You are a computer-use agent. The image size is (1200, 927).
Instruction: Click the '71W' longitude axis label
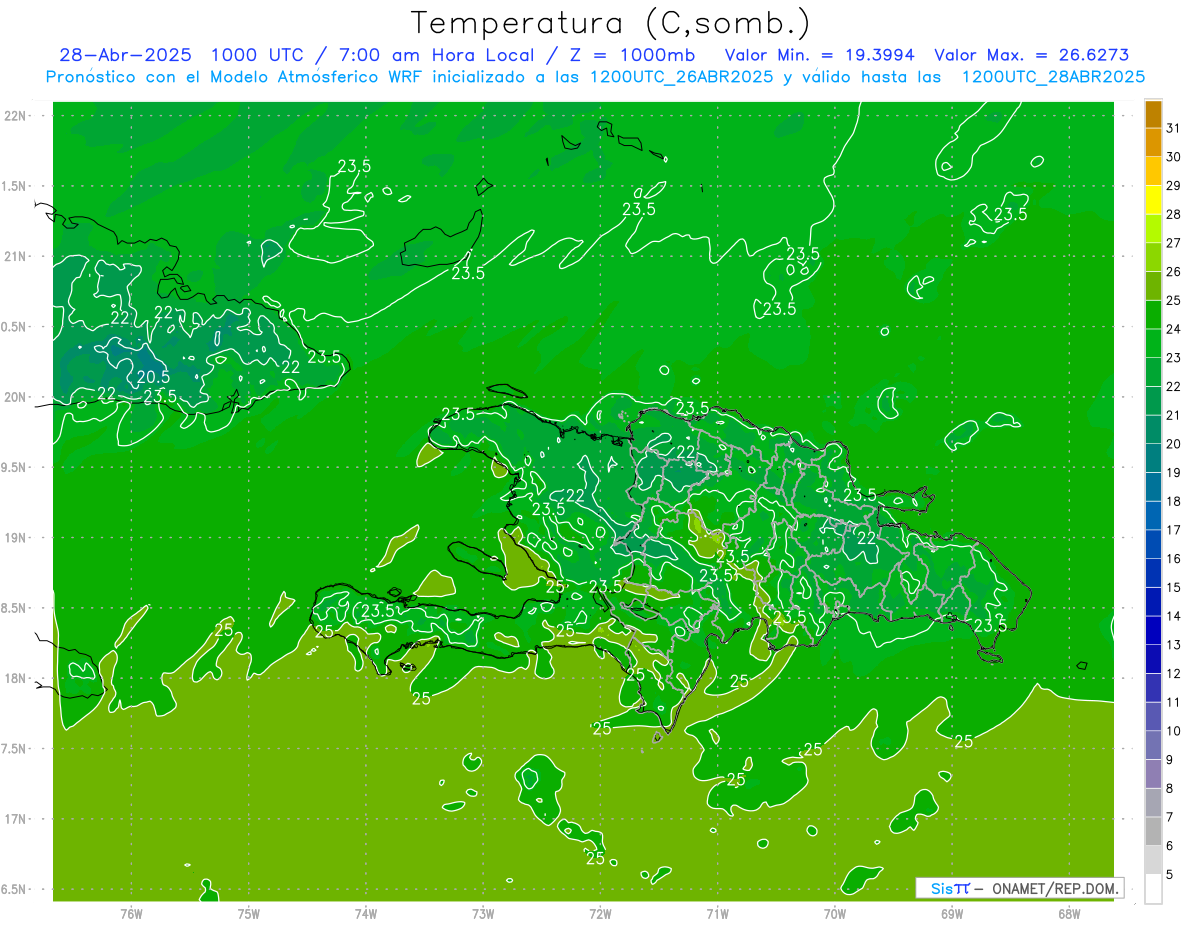[x=717, y=914]
